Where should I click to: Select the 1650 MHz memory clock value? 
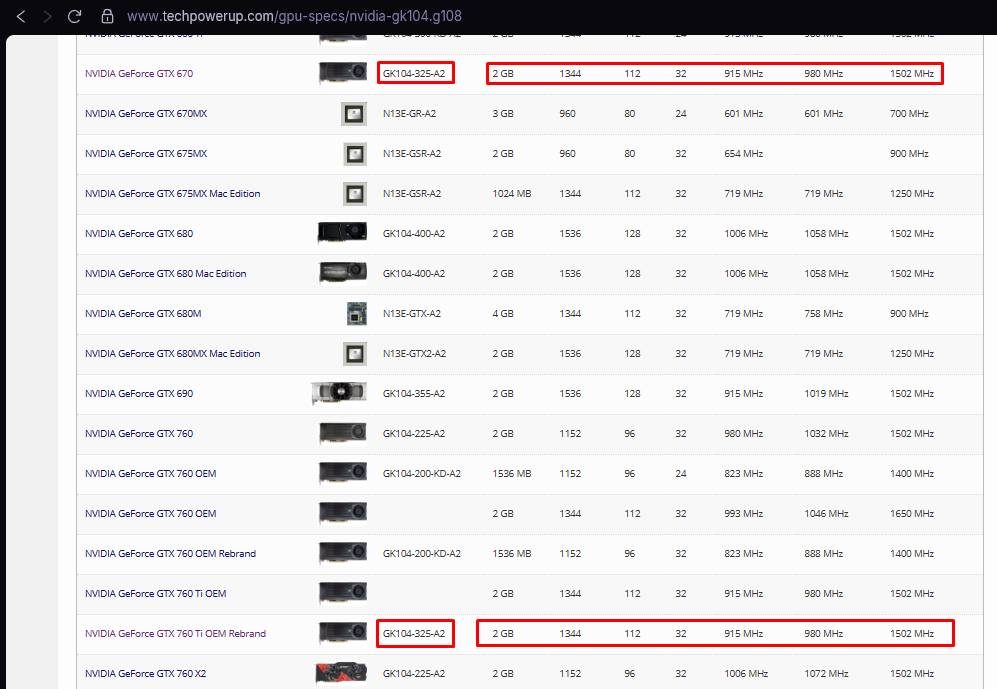click(912, 514)
